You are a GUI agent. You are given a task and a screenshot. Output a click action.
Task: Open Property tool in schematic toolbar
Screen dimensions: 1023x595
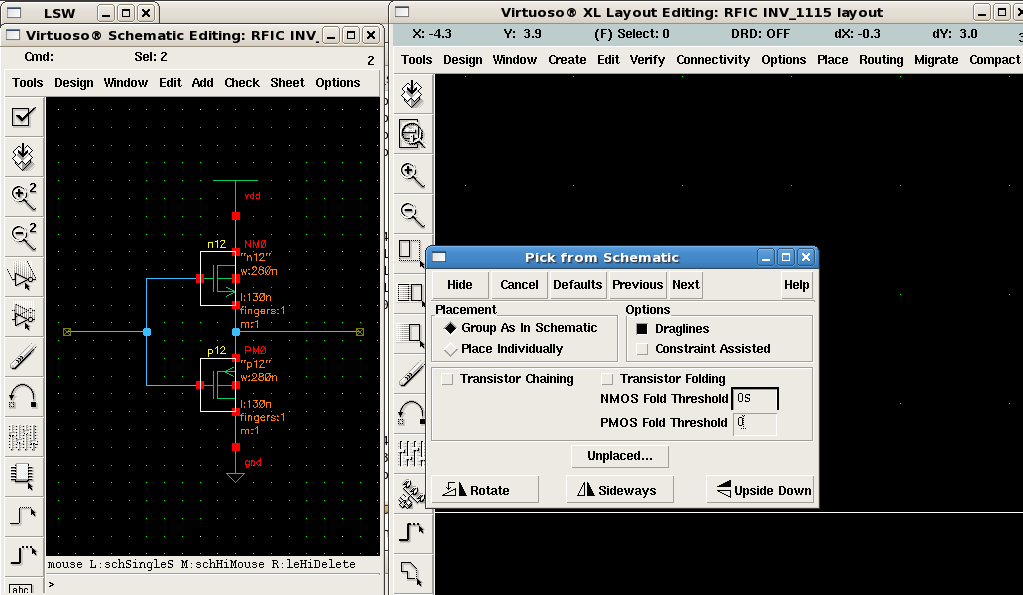[x=24, y=438]
